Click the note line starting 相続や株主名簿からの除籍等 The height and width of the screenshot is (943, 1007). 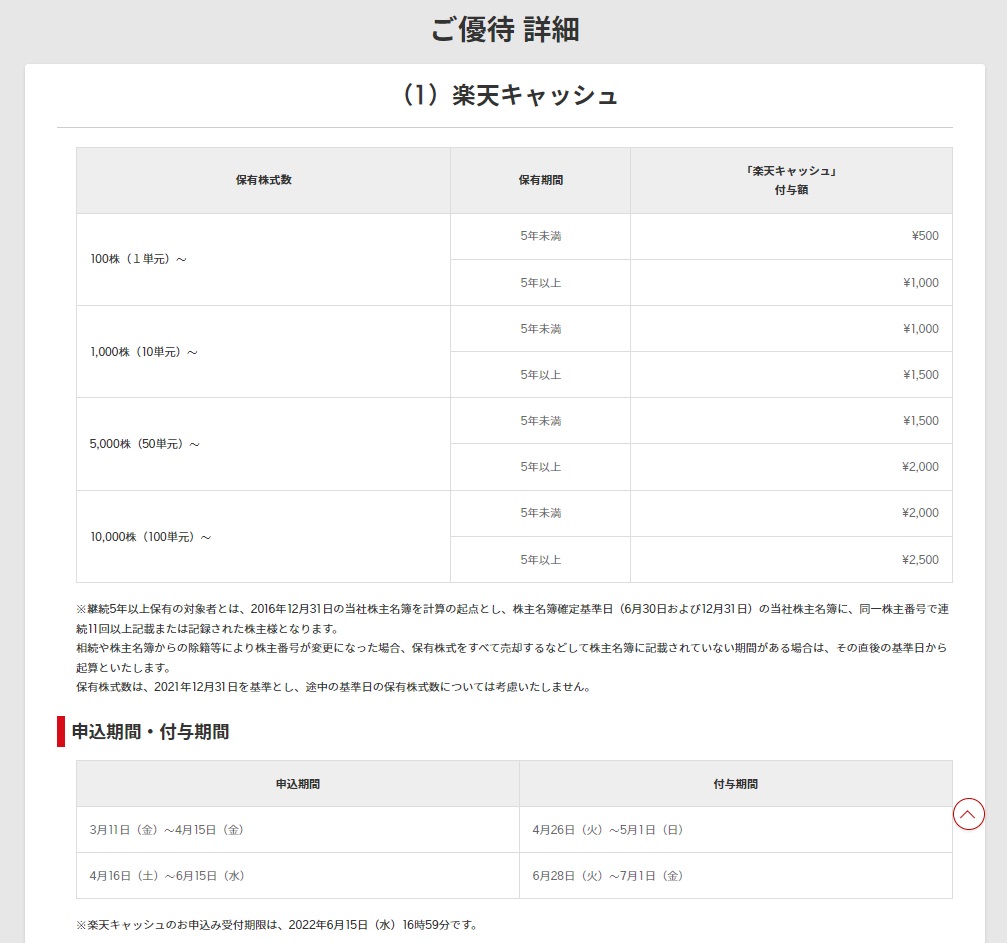[x=512, y=658]
